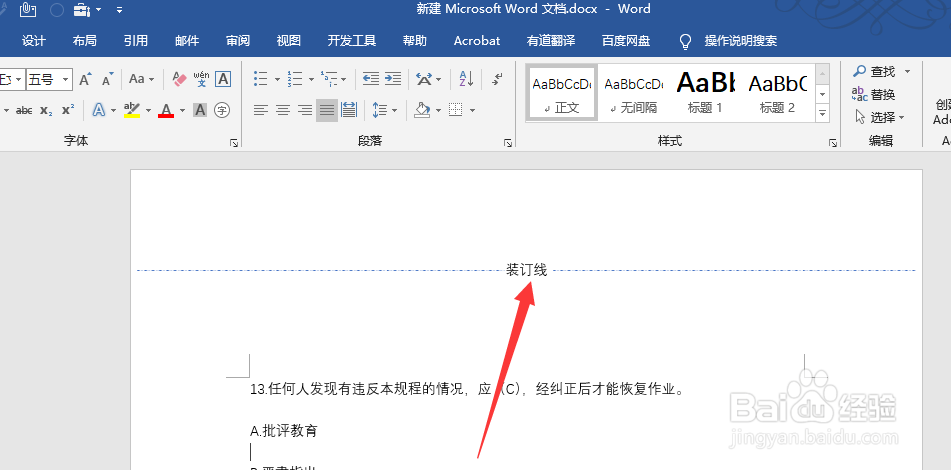Clear all formatting with the eraser icon
The width and height of the screenshot is (951, 470).
click(180, 79)
